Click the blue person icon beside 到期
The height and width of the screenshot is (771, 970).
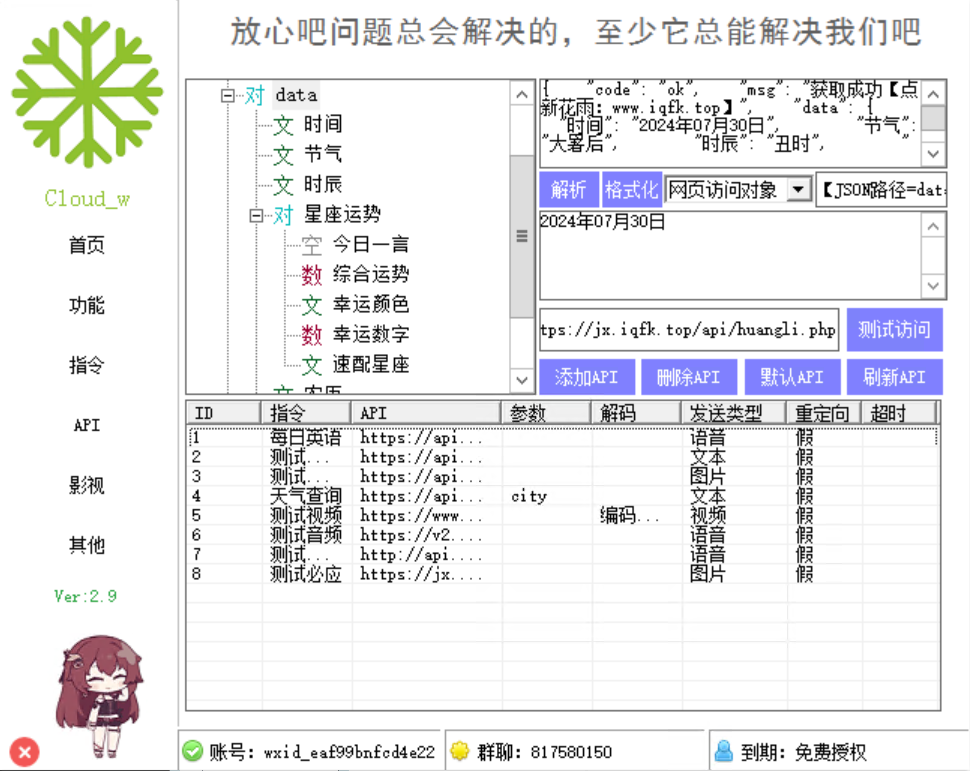pos(724,750)
